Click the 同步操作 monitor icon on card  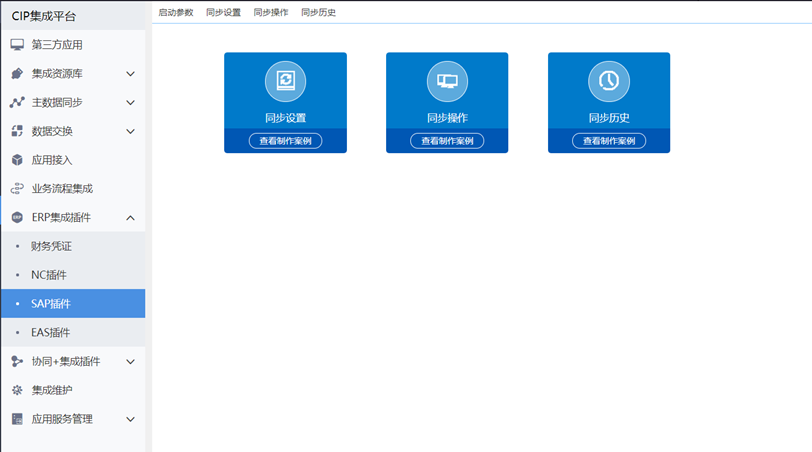coord(447,81)
